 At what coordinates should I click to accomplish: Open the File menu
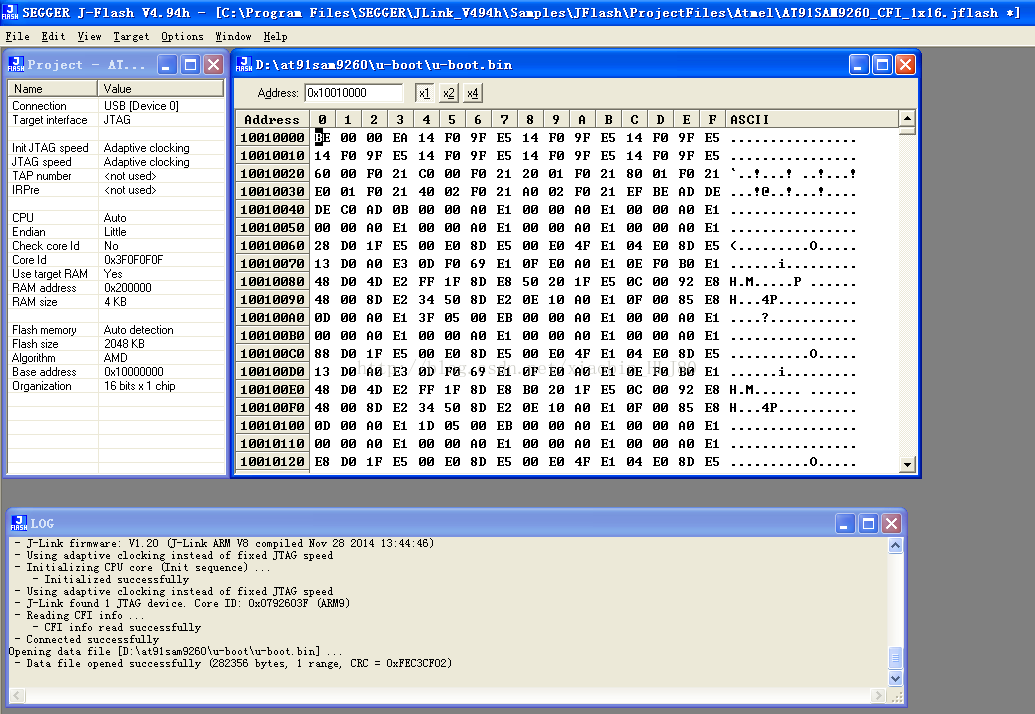point(17,36)
